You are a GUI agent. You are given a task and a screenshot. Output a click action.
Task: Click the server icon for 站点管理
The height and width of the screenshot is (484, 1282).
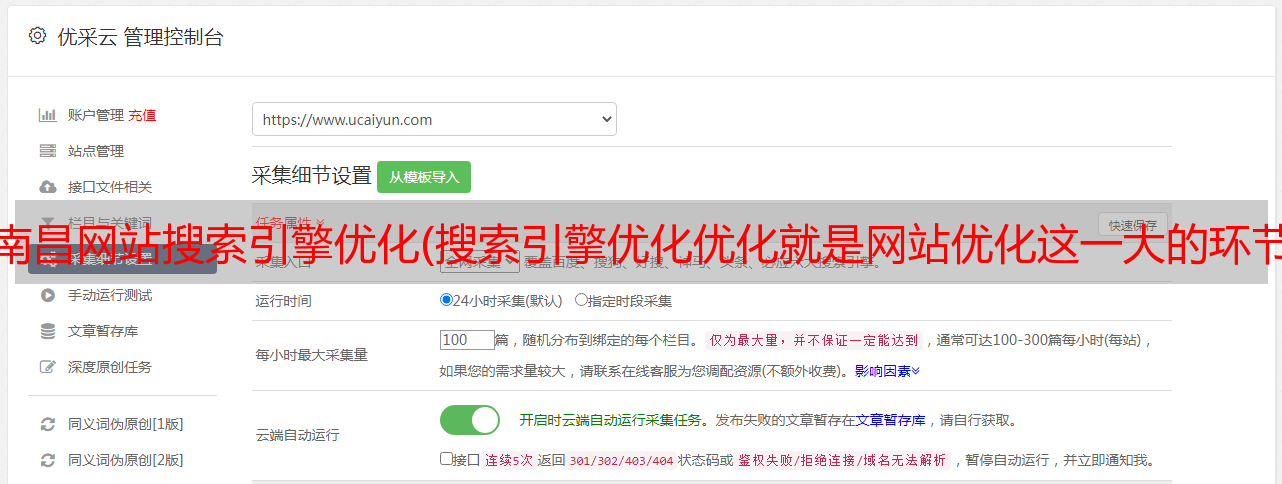point(47,151)
